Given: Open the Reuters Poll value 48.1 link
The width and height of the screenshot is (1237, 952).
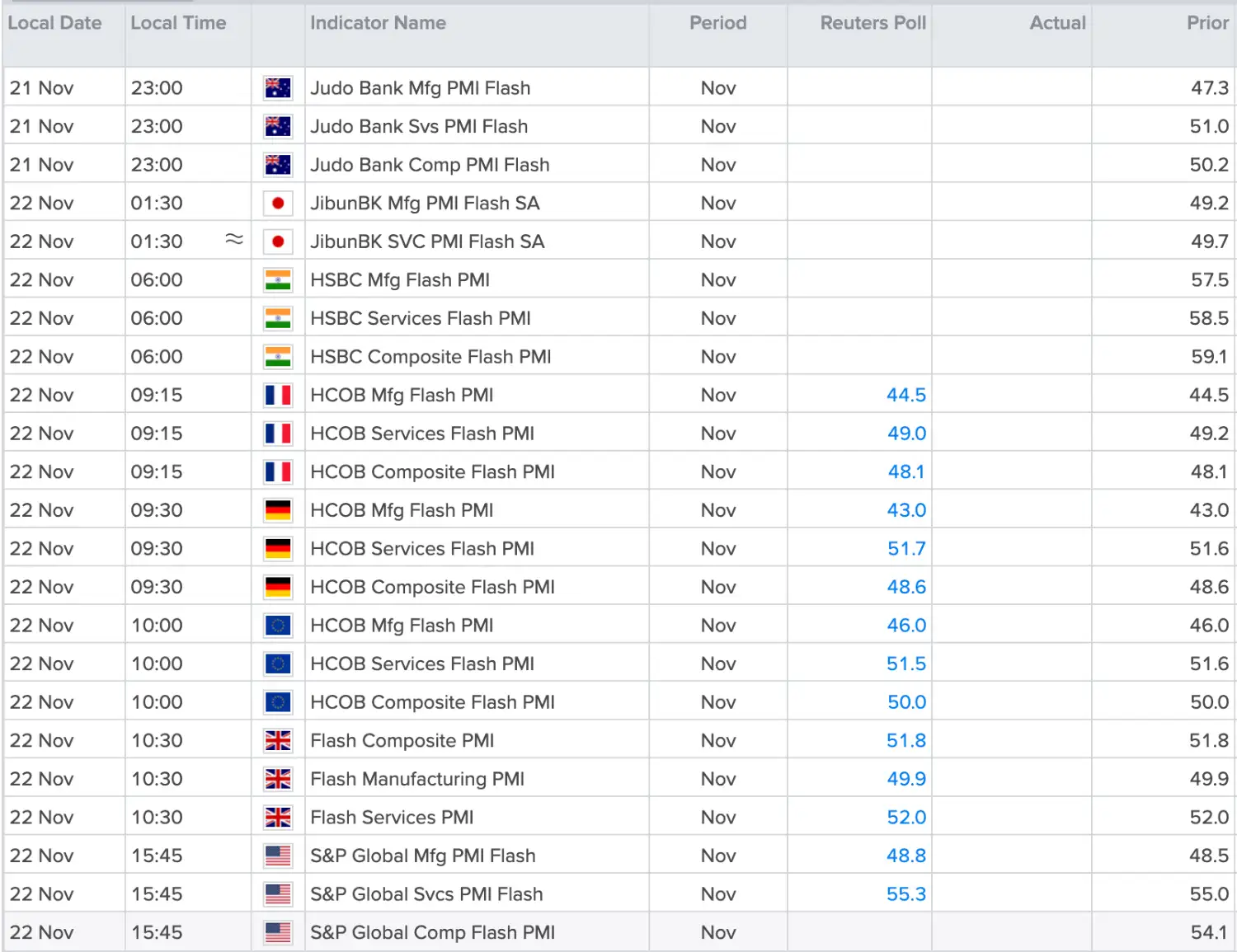Looking at the screenshot, I should click(x=906, y=472).
